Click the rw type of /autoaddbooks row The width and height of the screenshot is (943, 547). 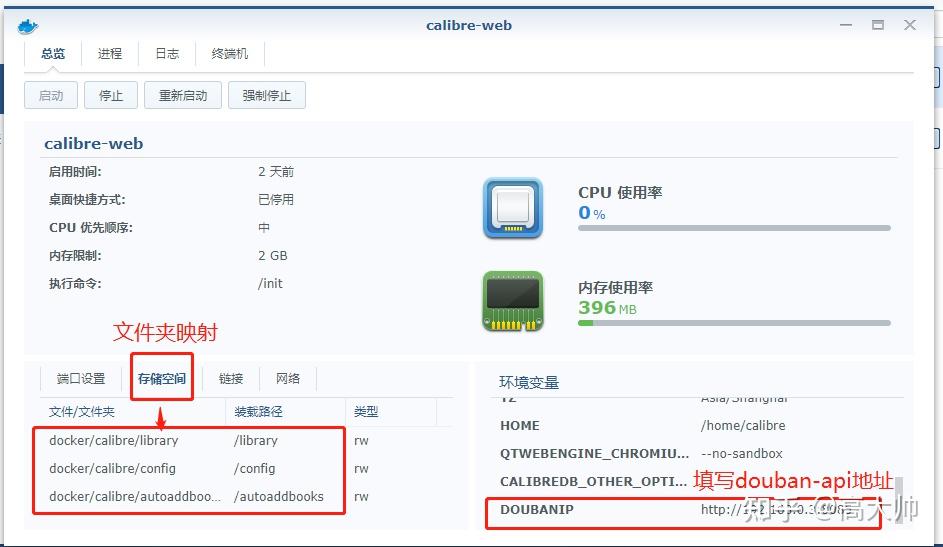361,497
